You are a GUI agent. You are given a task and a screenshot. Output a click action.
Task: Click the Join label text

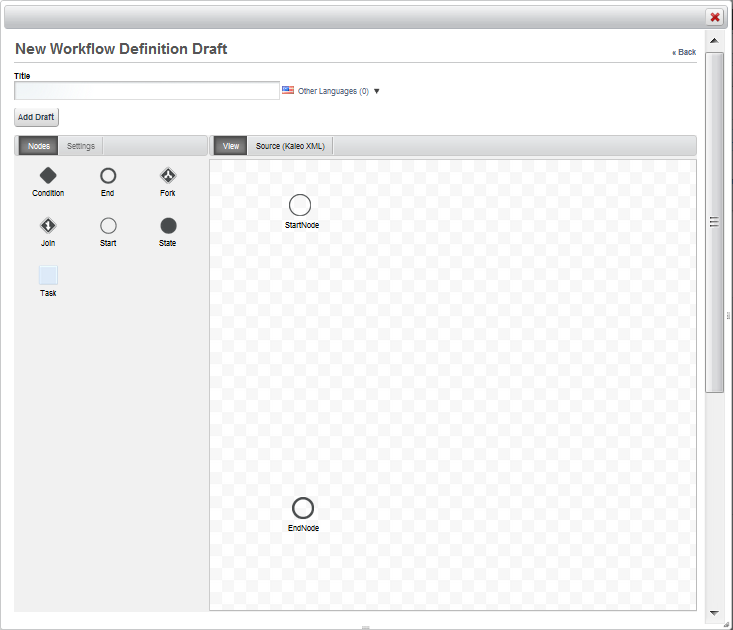(x=48, y=243)
